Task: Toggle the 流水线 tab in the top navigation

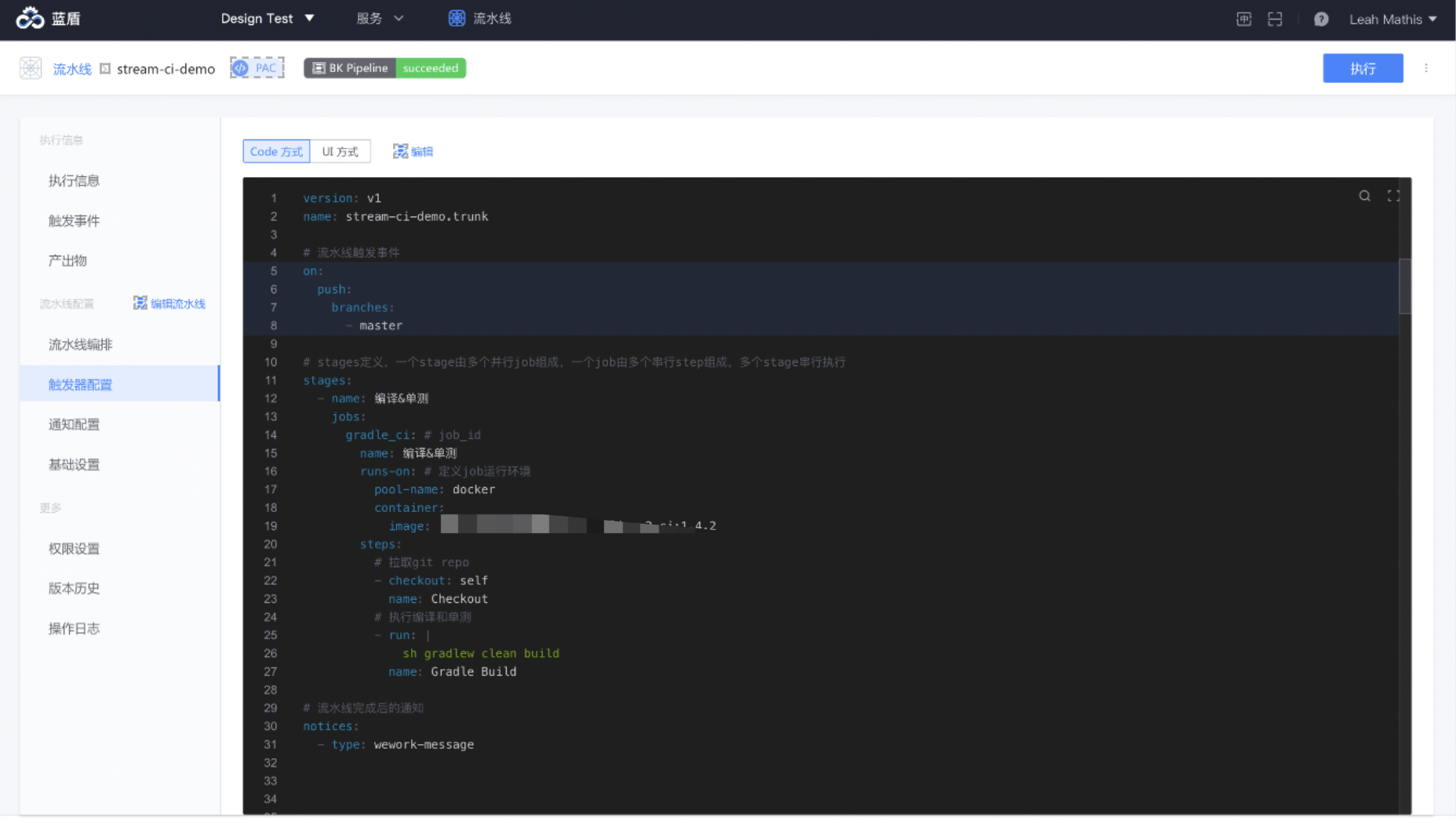Action: (x=479, y=18)
